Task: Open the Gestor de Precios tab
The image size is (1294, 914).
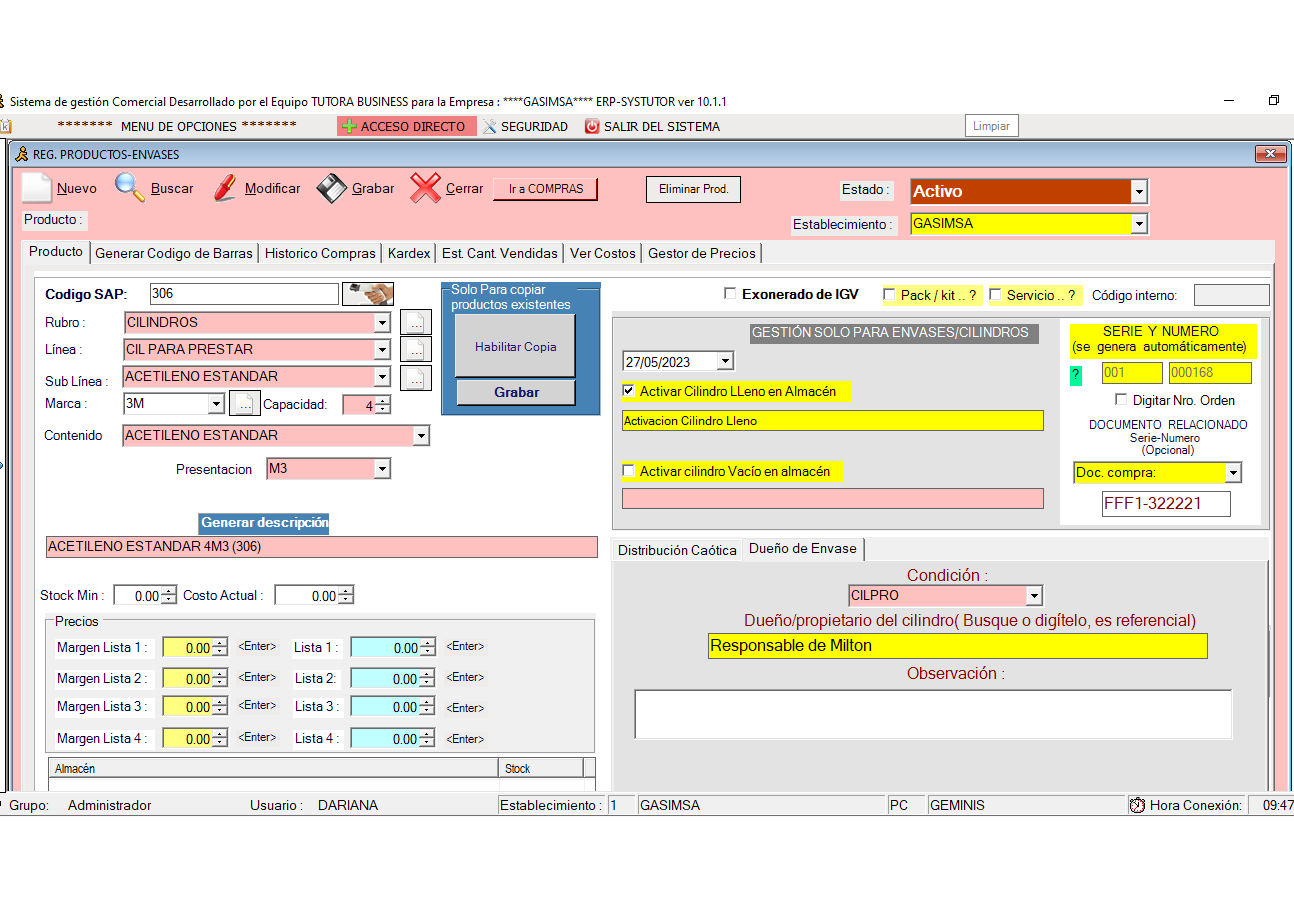Action: [x=702, y=254]
